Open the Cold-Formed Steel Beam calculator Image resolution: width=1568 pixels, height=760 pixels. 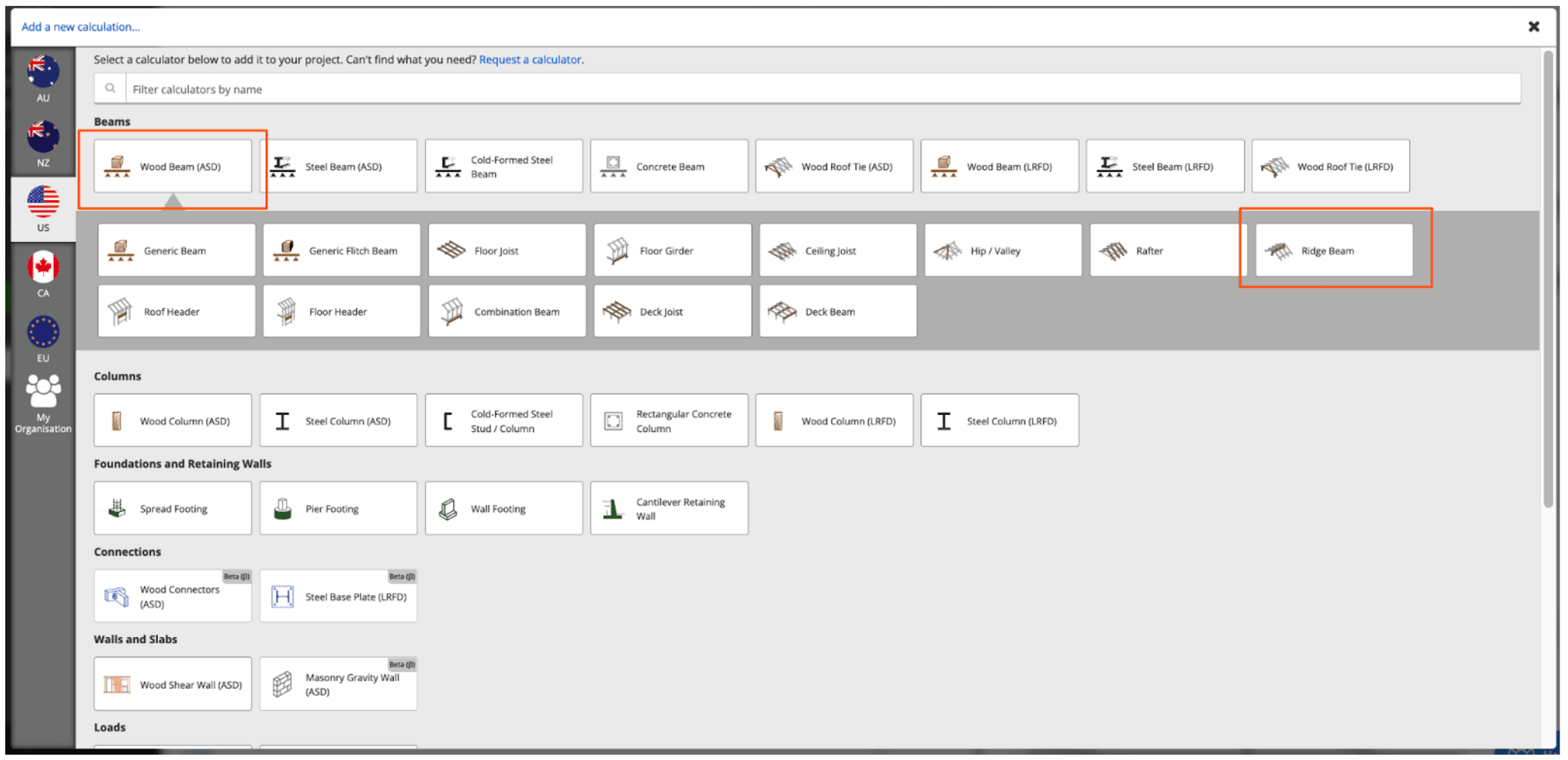[x=504, y=166]
